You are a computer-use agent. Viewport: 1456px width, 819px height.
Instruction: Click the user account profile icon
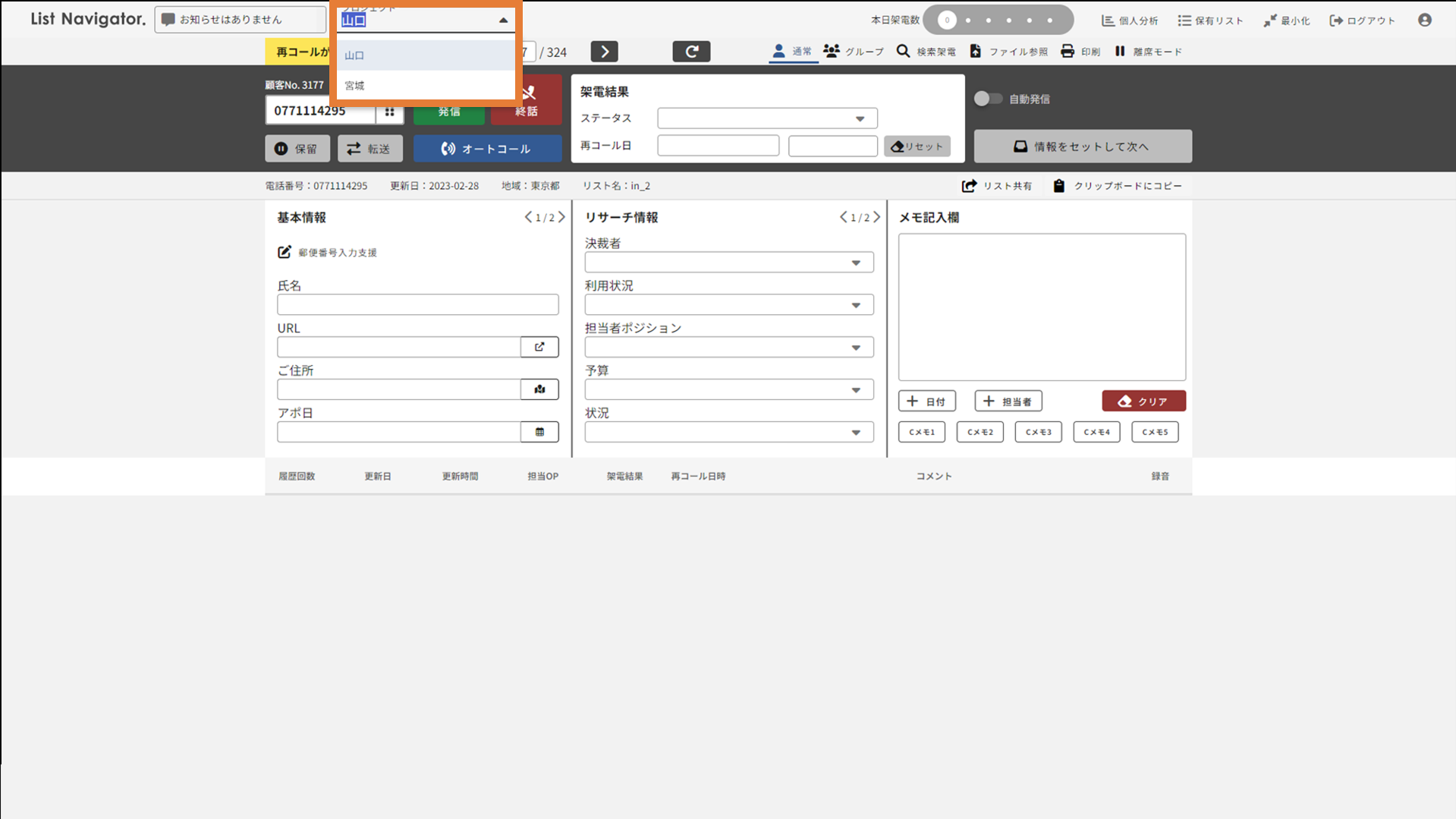pos(1424,20)
